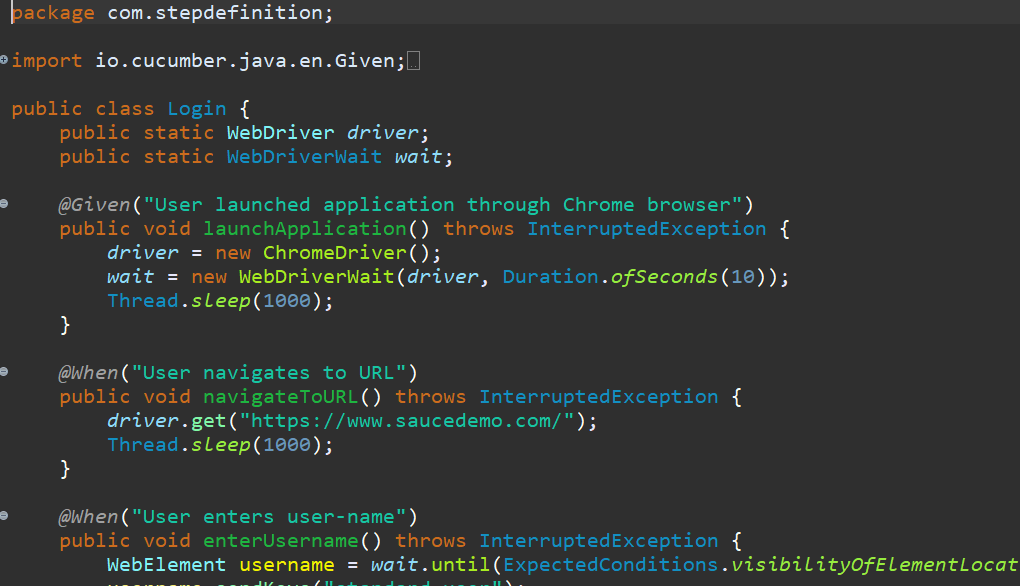Click InterruptedException in launchApplication signature
Viewport: 1020px width, 586px height.
click(647, 229)
